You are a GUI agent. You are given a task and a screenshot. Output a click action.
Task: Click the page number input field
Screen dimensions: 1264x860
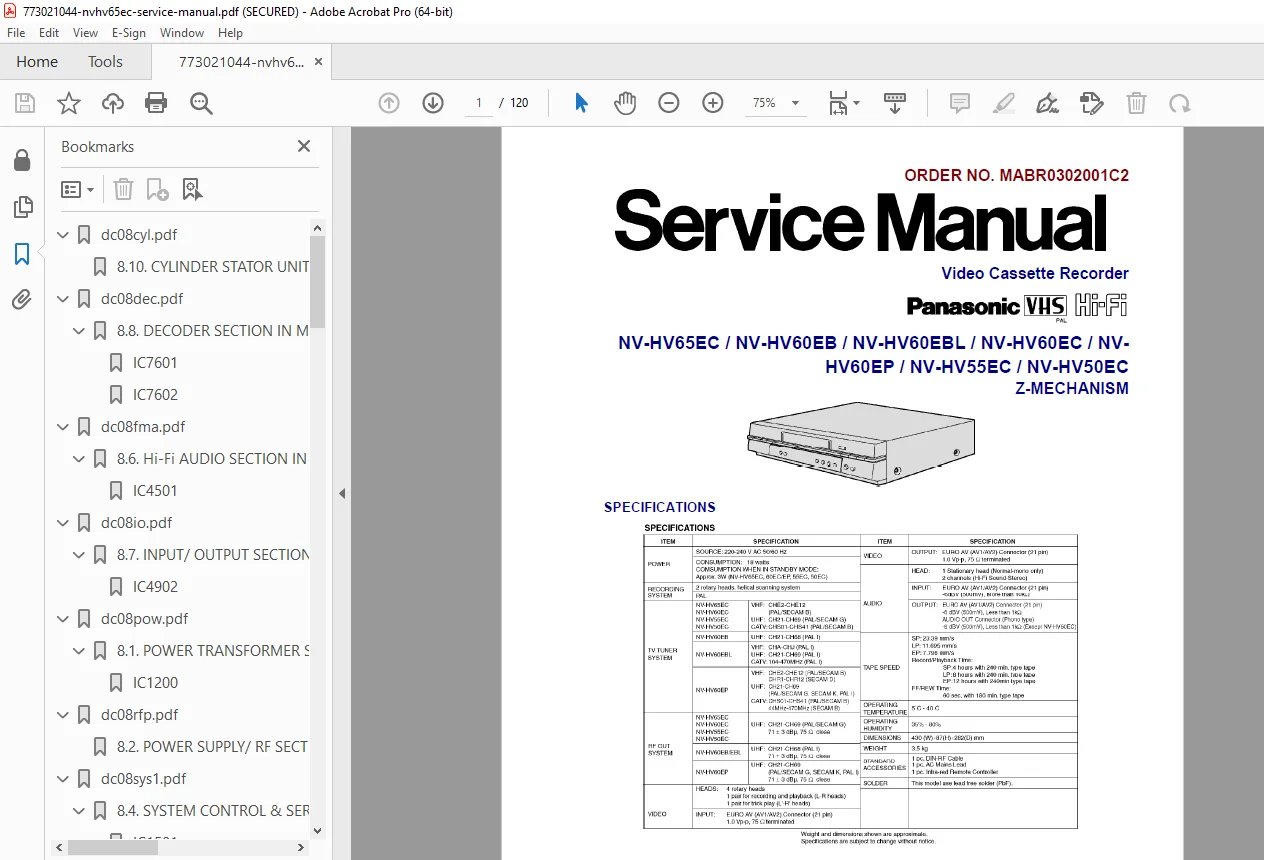point(479,103)
